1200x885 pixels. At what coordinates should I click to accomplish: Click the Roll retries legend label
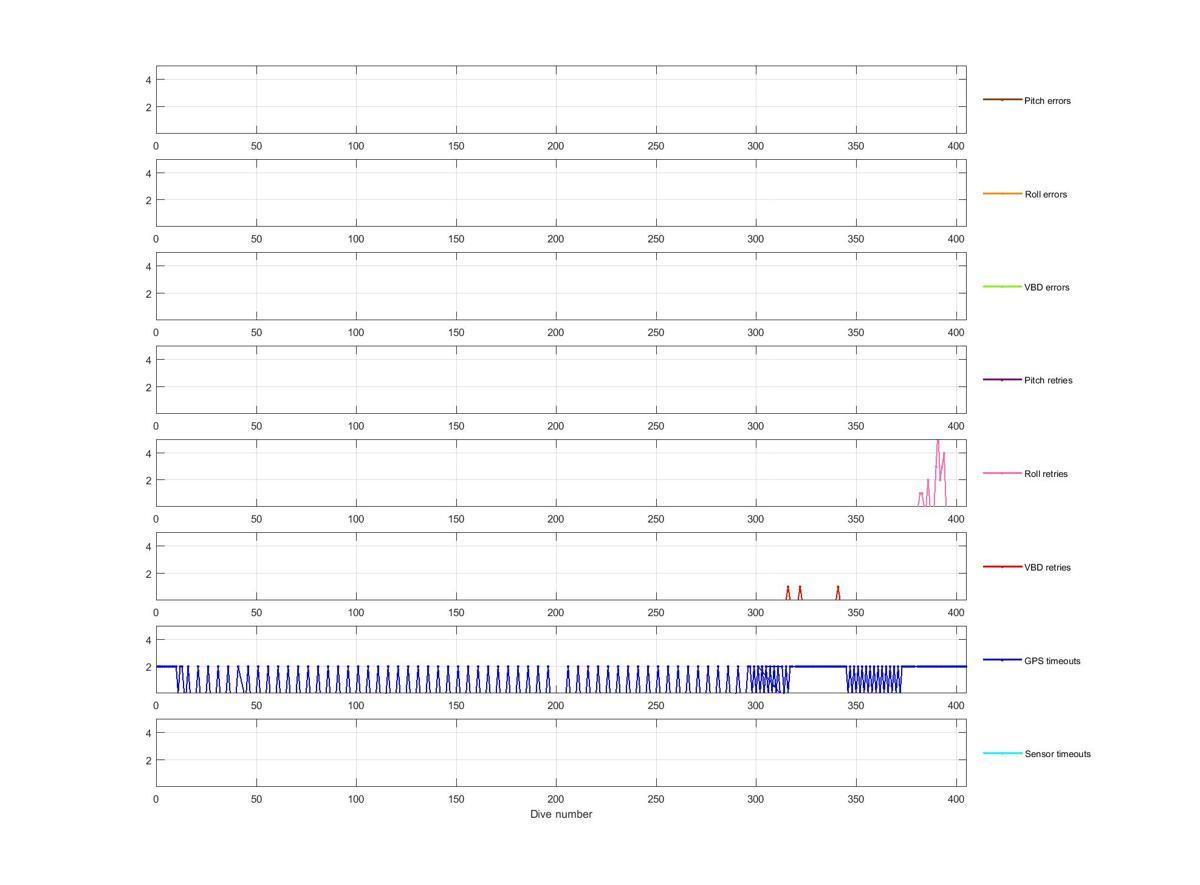pyautogui.click(x=1046, y=474)
